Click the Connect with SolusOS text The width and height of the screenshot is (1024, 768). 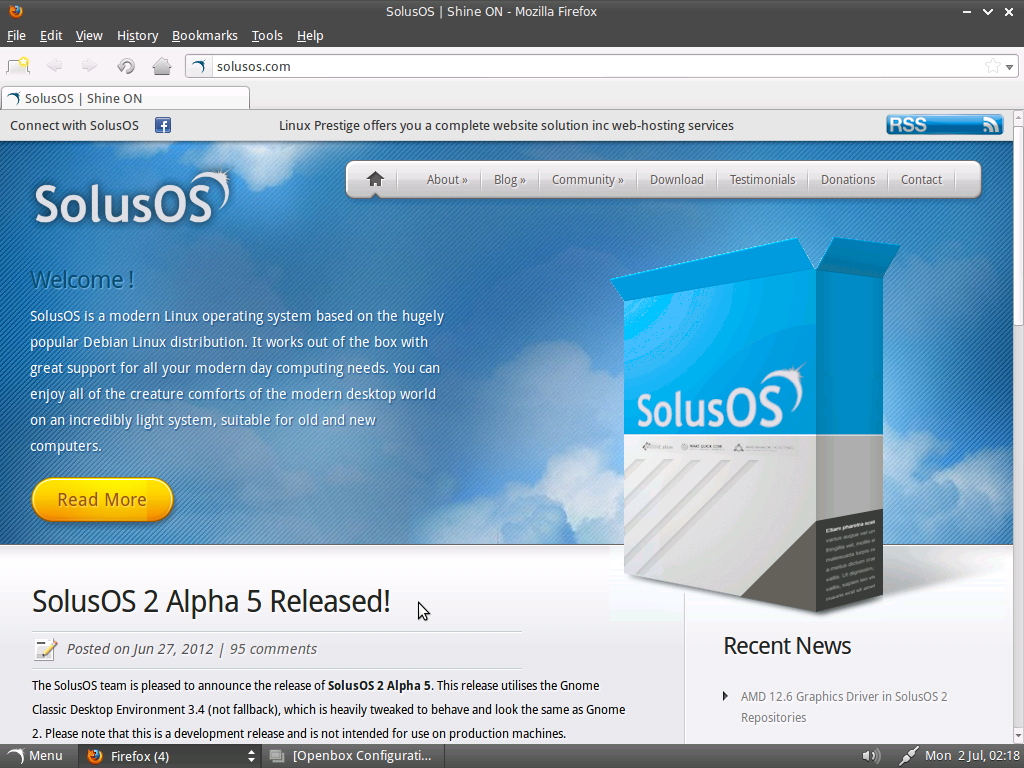(74, 125)
